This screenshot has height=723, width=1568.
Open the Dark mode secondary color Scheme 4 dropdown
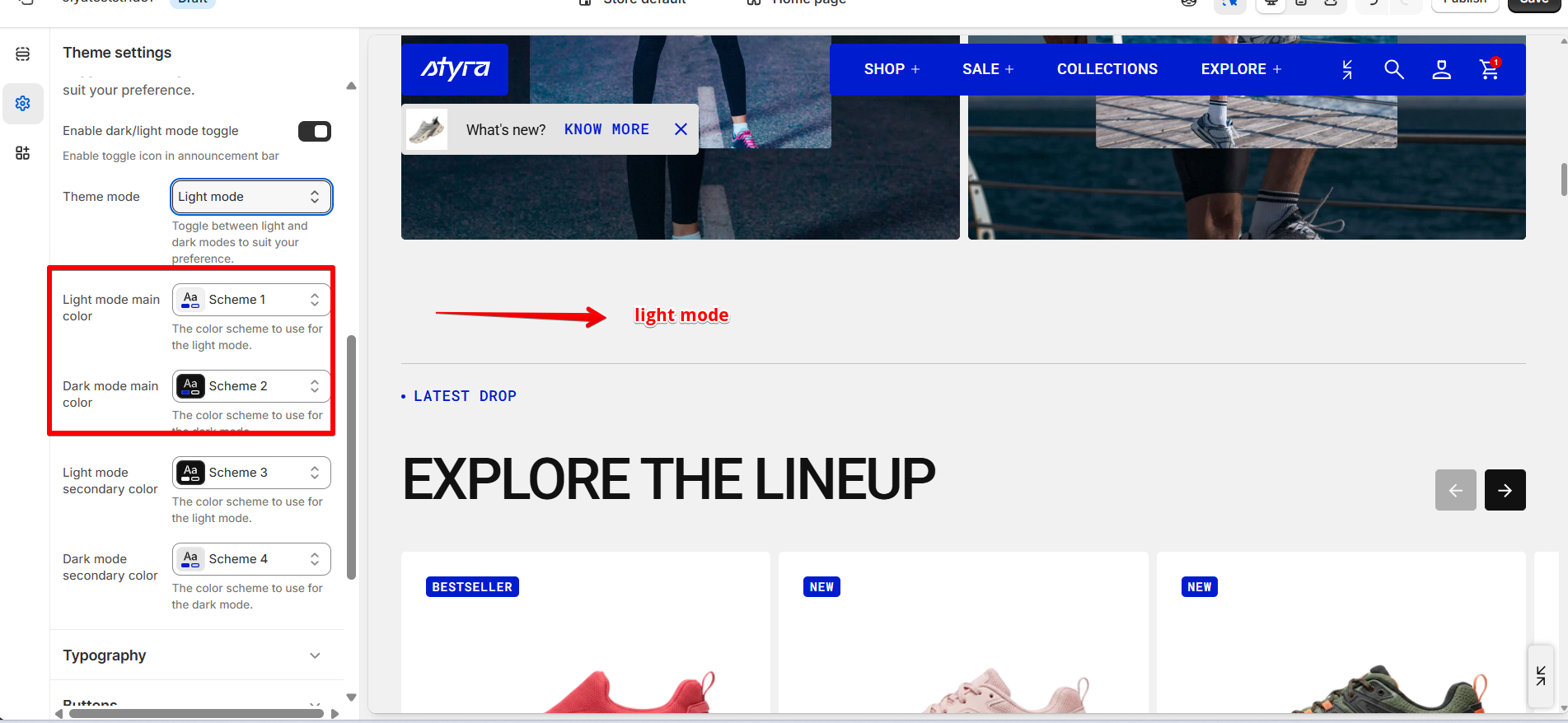(x=251, y=559)
